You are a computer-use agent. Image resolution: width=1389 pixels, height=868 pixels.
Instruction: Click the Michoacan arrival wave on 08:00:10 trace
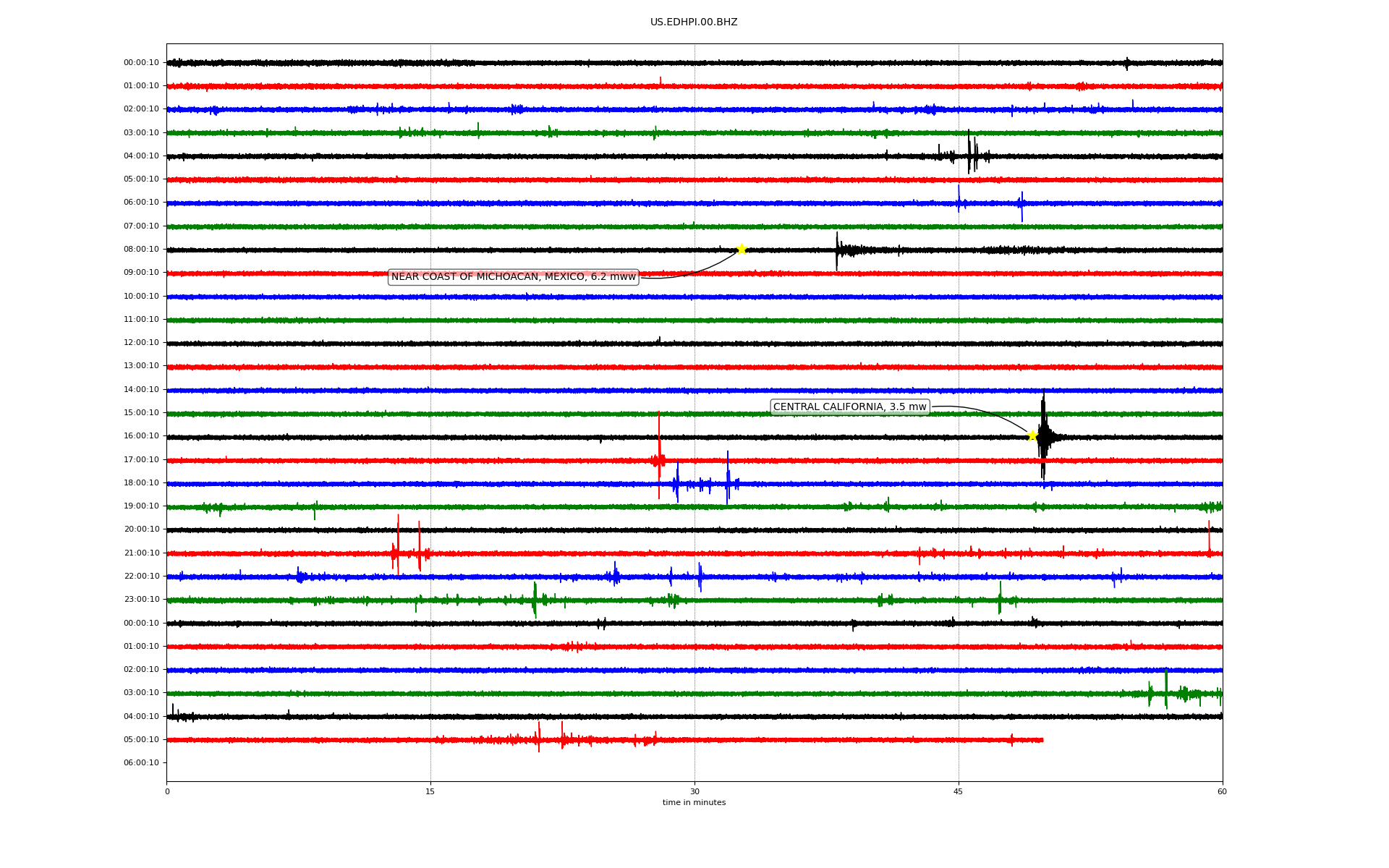pyautogui.click(x=838, y=250)
